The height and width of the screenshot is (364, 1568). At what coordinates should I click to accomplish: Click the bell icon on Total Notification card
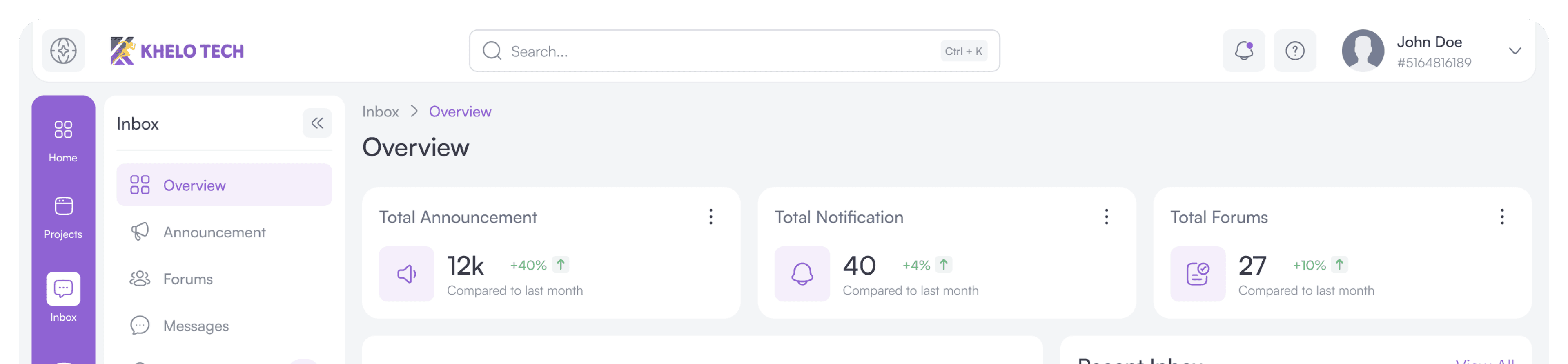pos(802,274)
